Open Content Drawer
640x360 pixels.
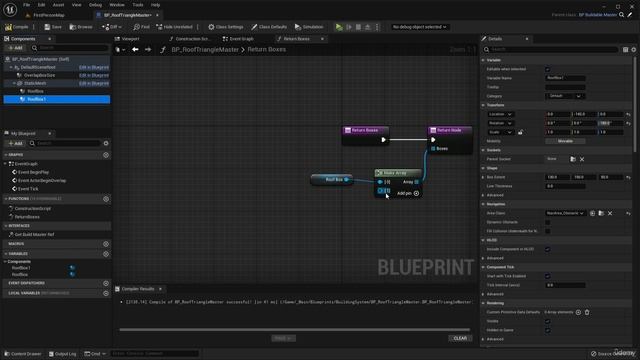(23, 354)
